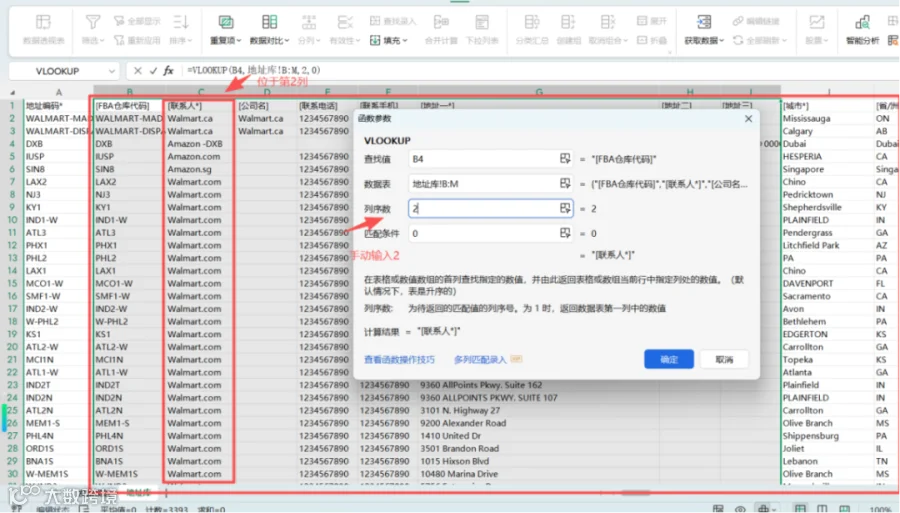Click 全部刷新 refresh all
Image resolution: width=900 pixels, height=513 pixels.
coord(760,40)
